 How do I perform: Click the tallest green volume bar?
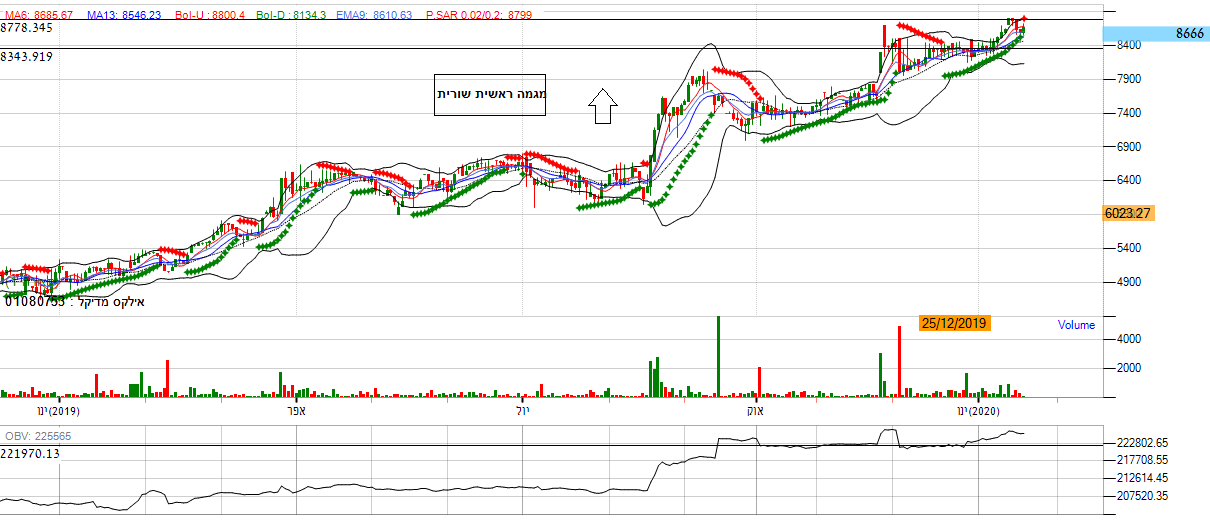pyautogui.click(x=718, y=357)
